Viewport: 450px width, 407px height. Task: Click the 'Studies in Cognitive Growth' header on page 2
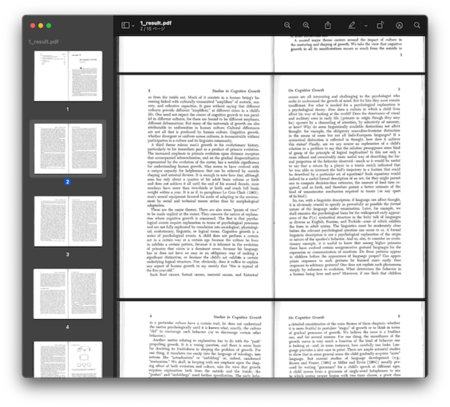[236, 91]
